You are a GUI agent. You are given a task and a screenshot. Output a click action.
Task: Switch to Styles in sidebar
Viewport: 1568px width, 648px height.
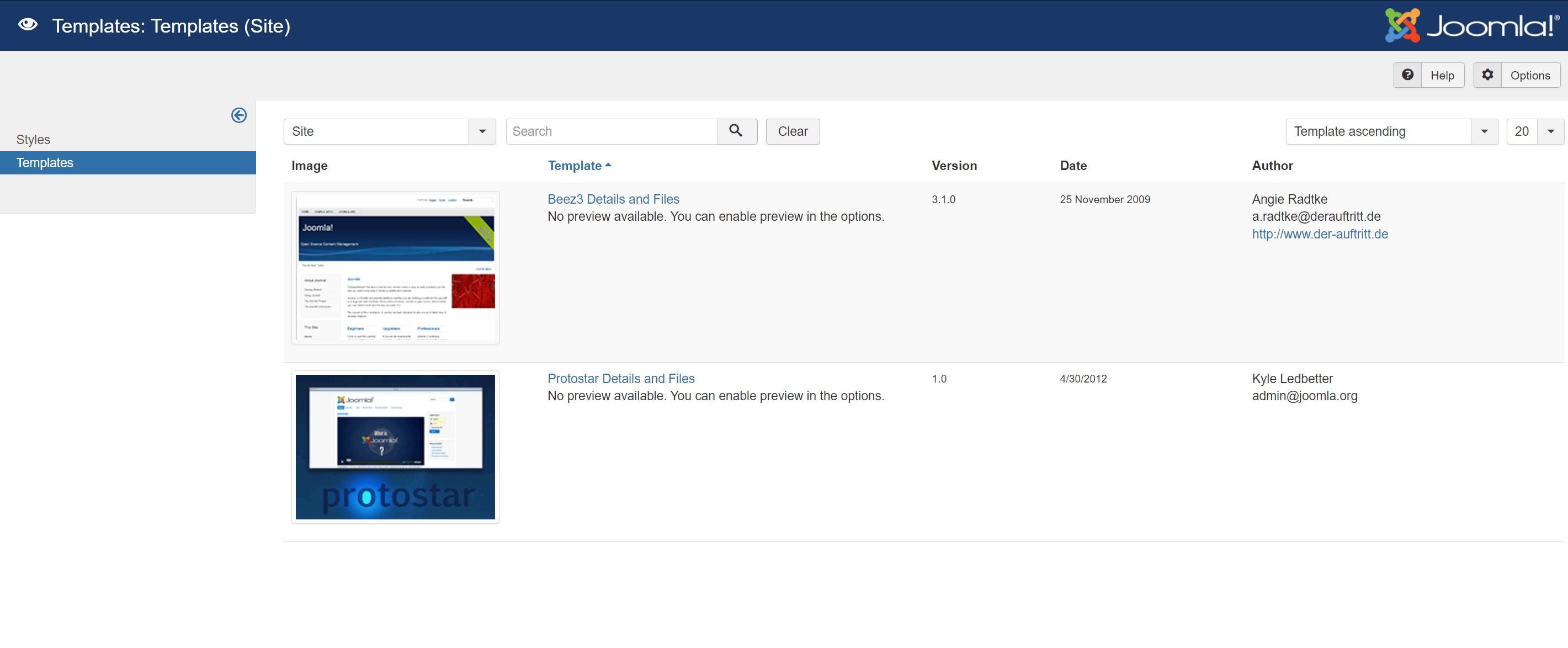click(34, 140)
